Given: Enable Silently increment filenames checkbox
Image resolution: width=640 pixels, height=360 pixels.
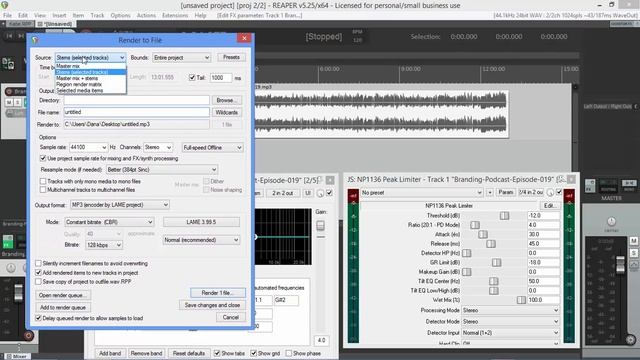Looking at the screenshot, I should [x=38, y=263].
